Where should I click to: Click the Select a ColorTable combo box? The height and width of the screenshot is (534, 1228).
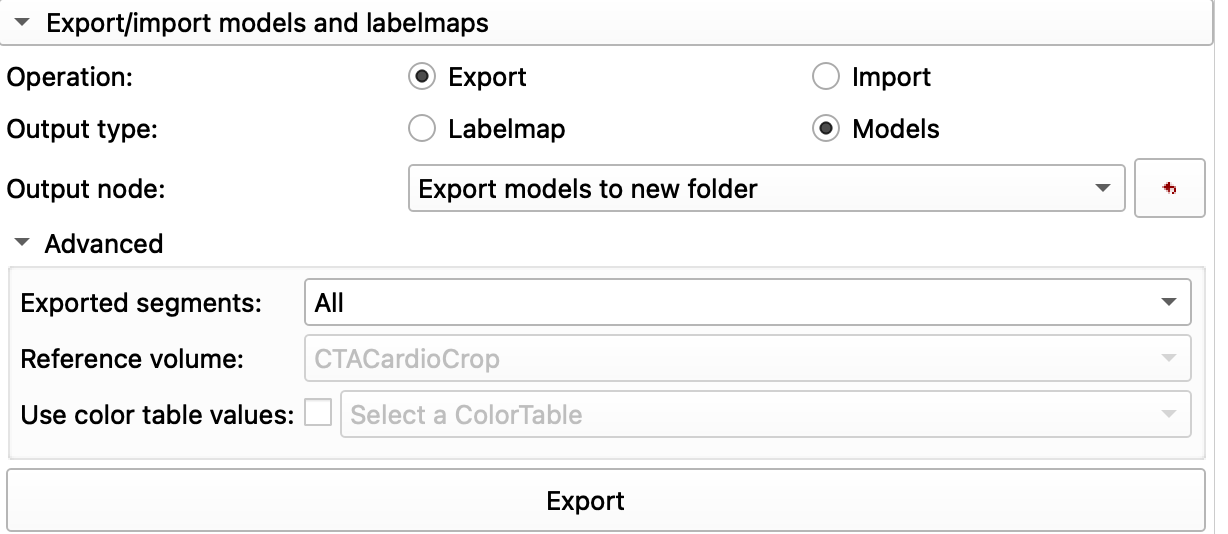pyautogui.click(x=765, y=414)
